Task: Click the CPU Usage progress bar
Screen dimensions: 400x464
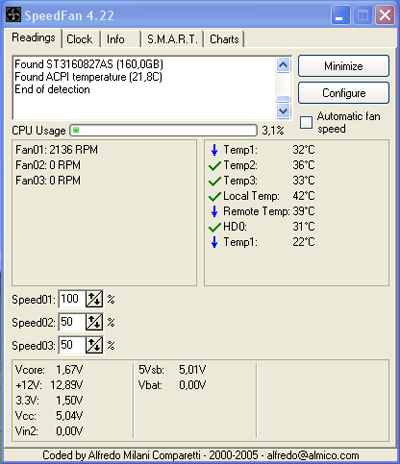Action: [163, 130]
